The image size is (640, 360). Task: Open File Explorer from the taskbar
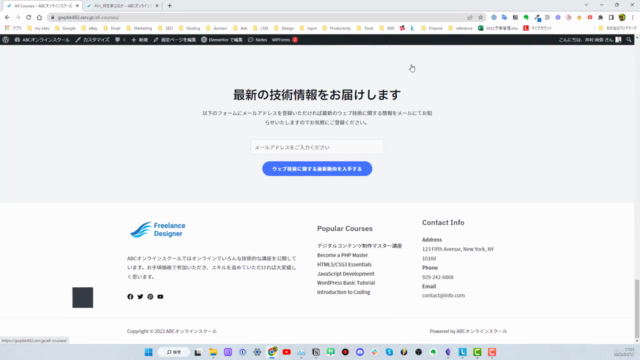coord(213,352)
